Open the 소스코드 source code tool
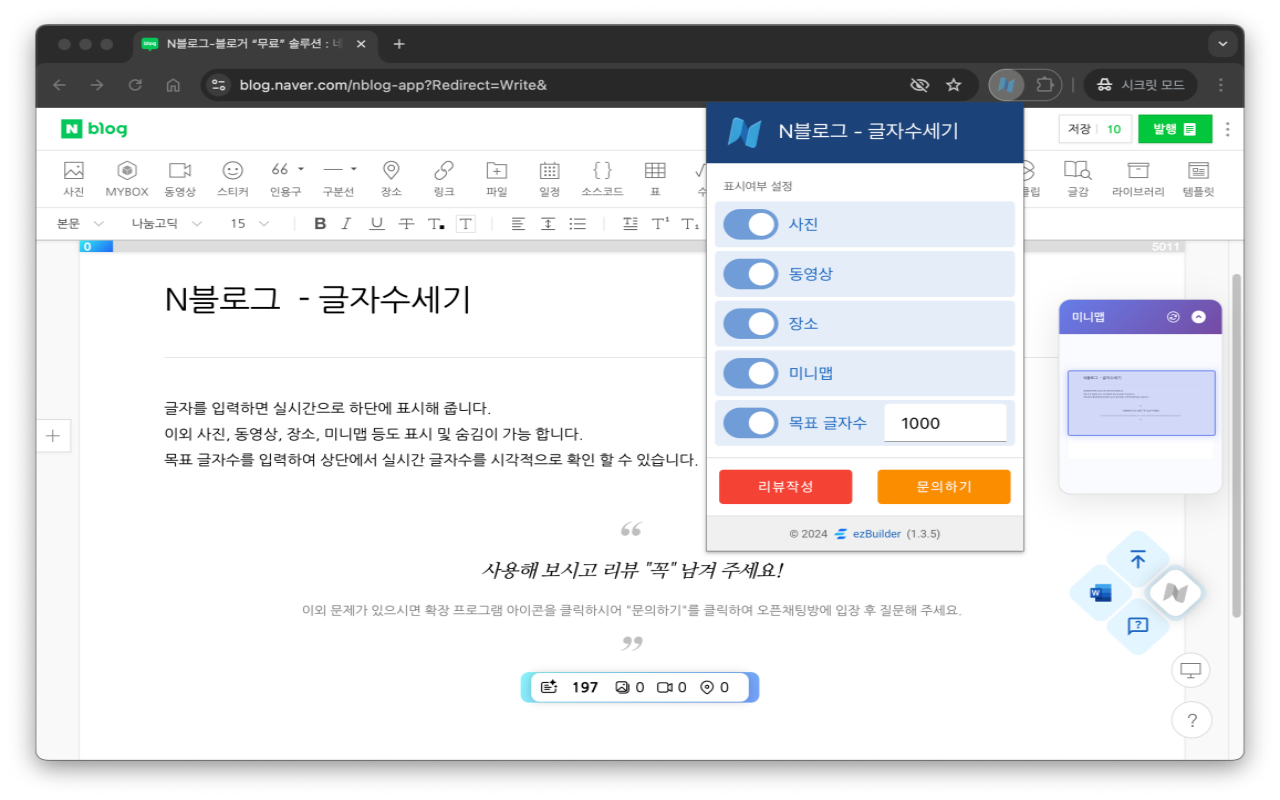 point(601,178)
